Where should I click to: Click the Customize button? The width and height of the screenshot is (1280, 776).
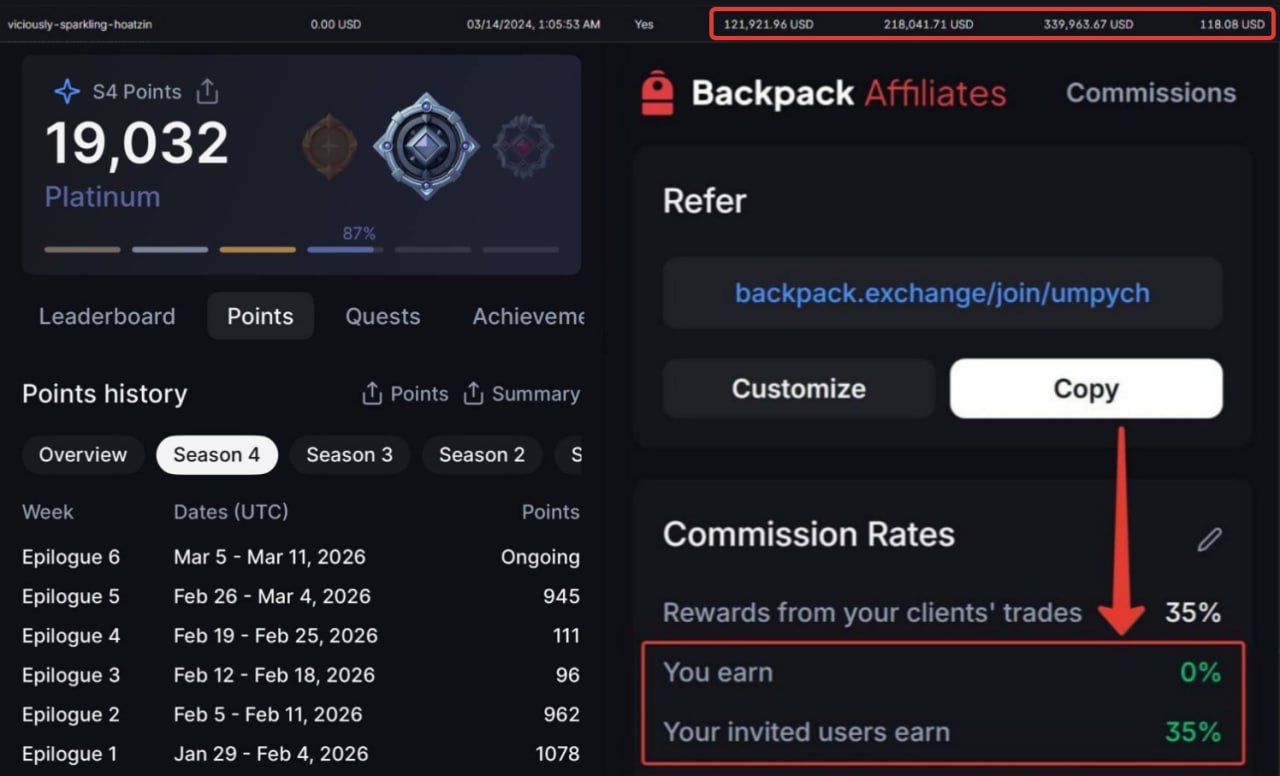[798, 388]
